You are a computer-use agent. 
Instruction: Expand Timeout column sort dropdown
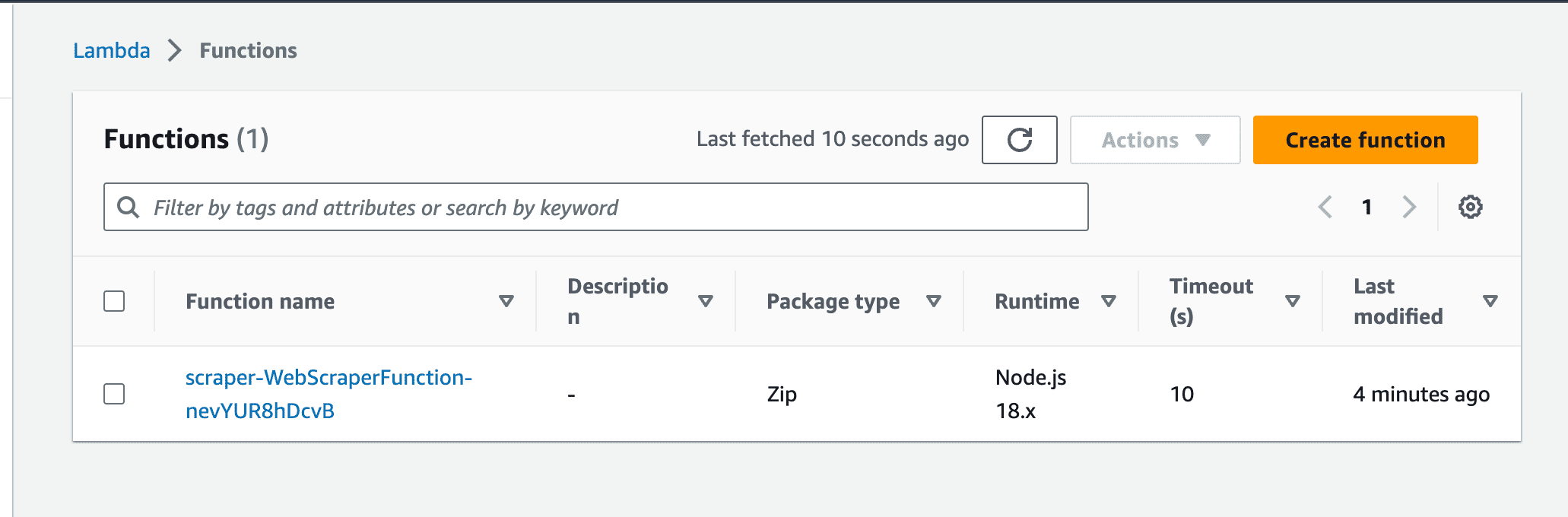coord(1293,301)
